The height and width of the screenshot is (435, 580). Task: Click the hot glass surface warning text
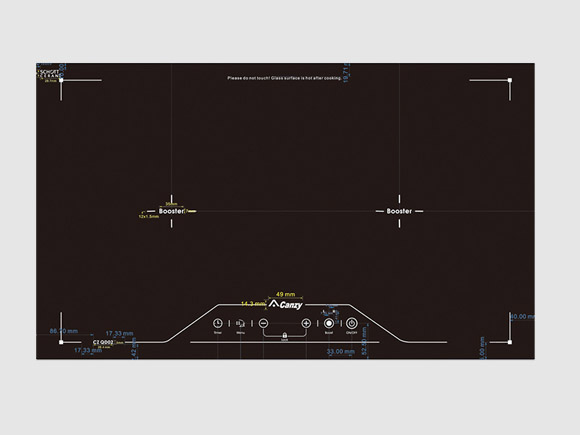coord(284,78)
